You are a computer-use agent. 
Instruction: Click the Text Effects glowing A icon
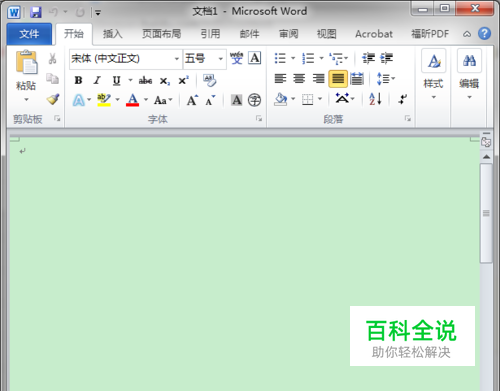click(x=79, y=100)
